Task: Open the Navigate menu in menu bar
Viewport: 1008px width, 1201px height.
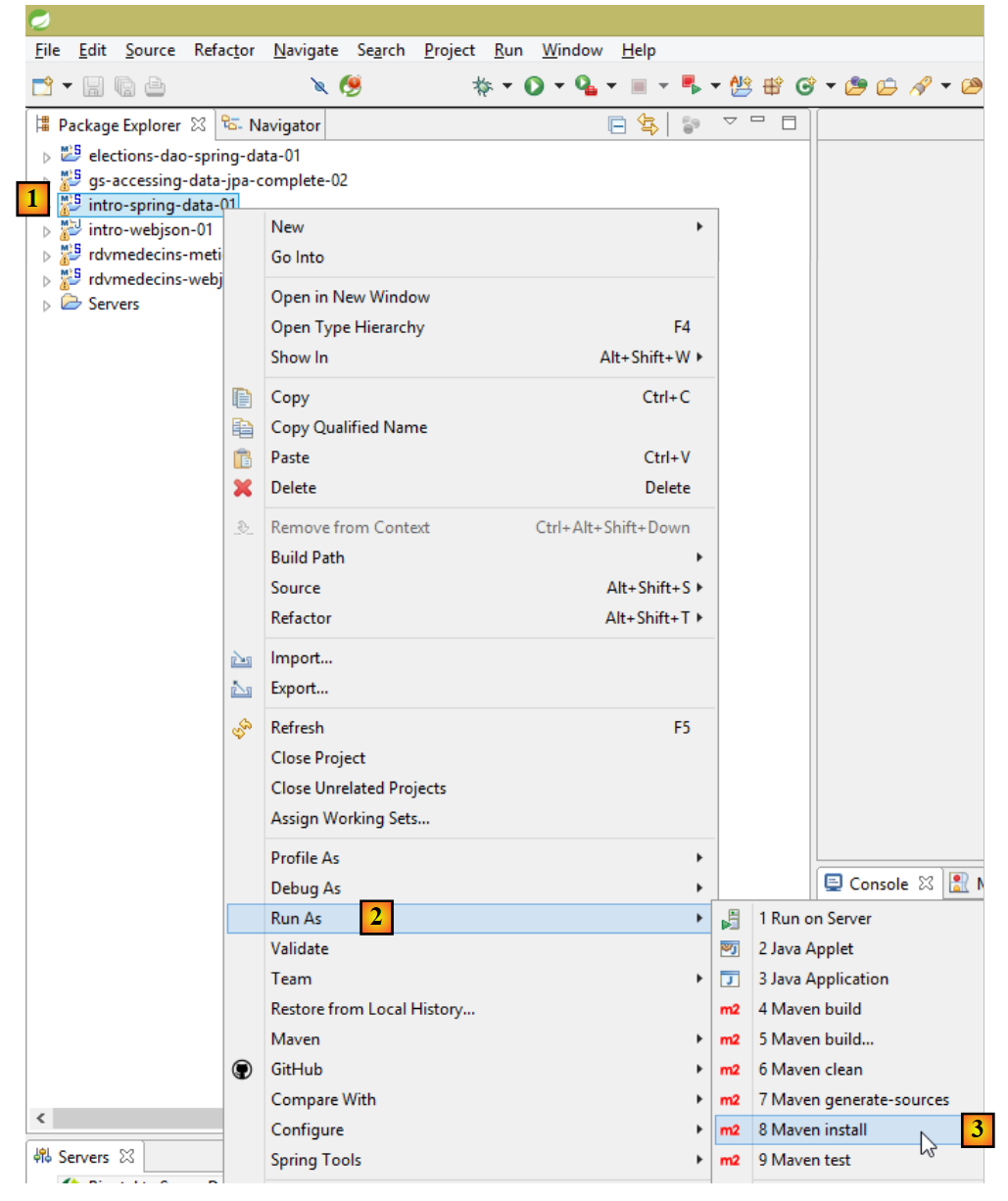Action: tap(306, 50)
